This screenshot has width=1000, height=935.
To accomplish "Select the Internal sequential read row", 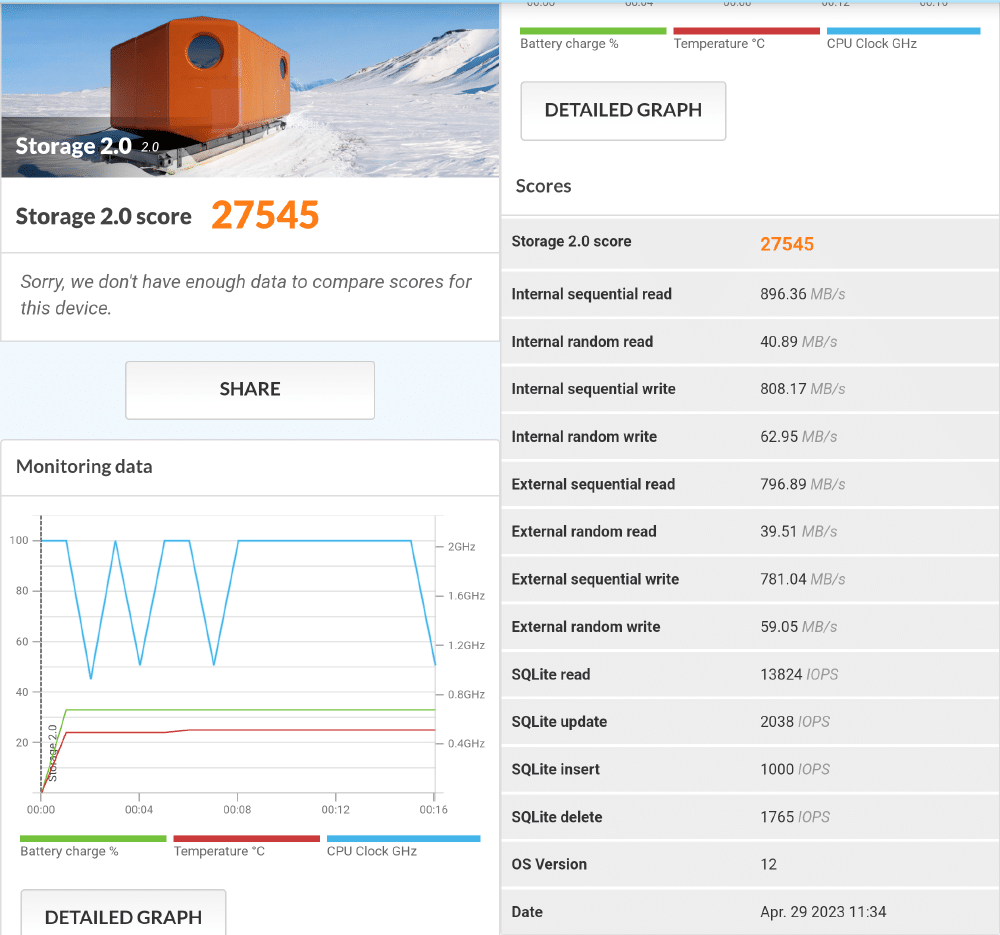I will click(x=750, y=294).
